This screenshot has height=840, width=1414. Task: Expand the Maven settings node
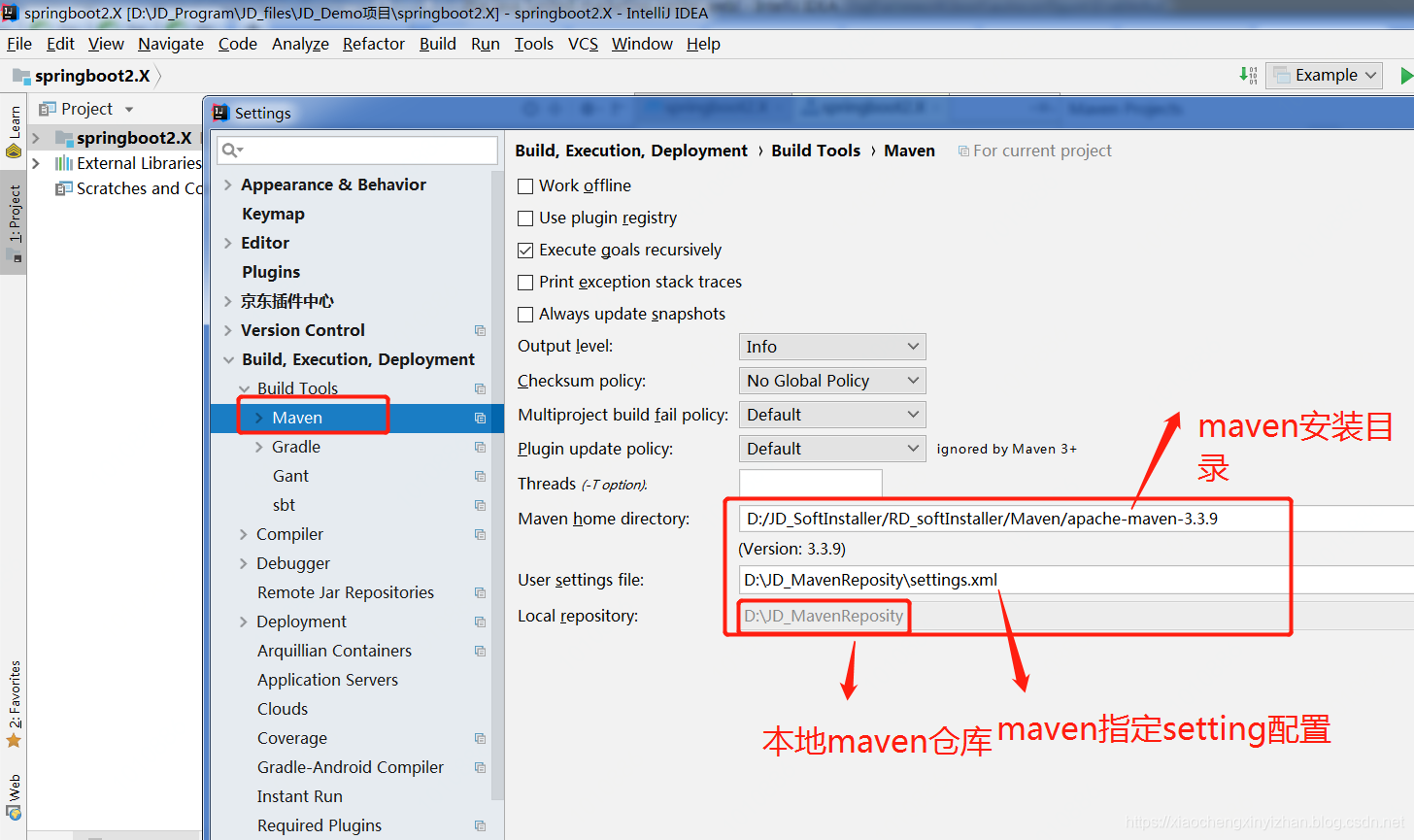pyautogui.click(x=259, y=418)
